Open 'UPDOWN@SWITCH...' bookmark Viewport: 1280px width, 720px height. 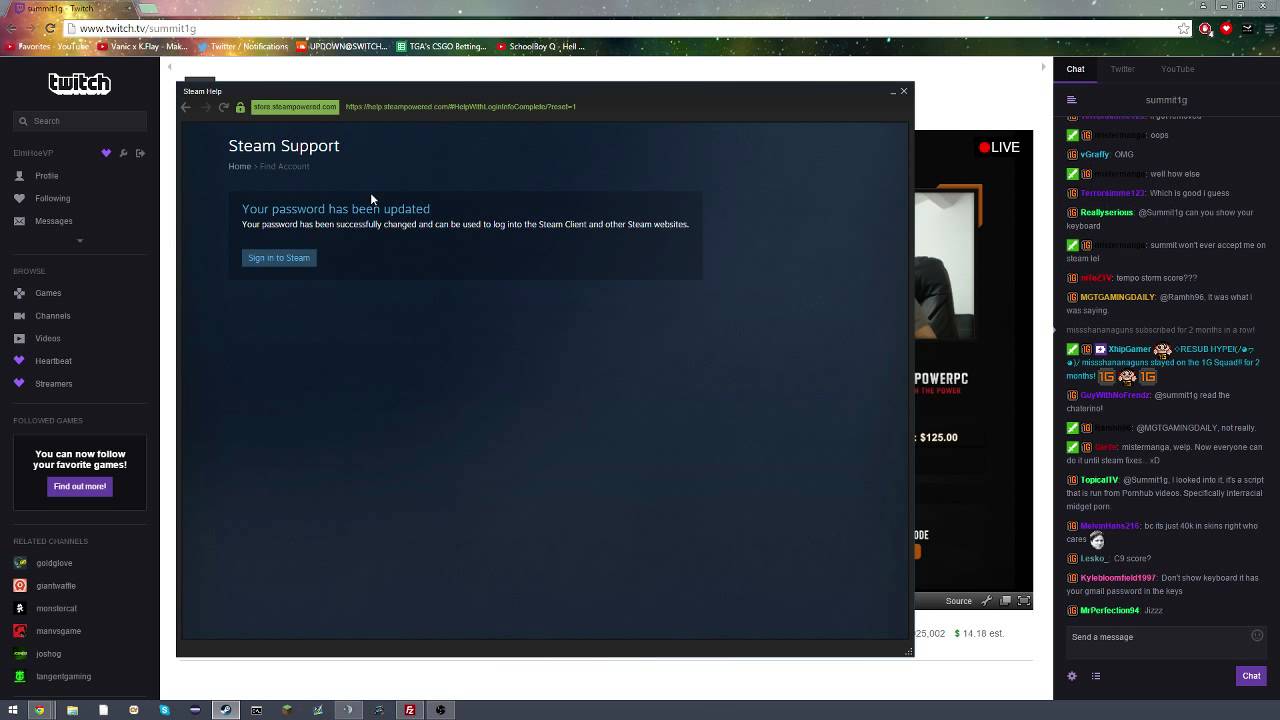[341, 47]
